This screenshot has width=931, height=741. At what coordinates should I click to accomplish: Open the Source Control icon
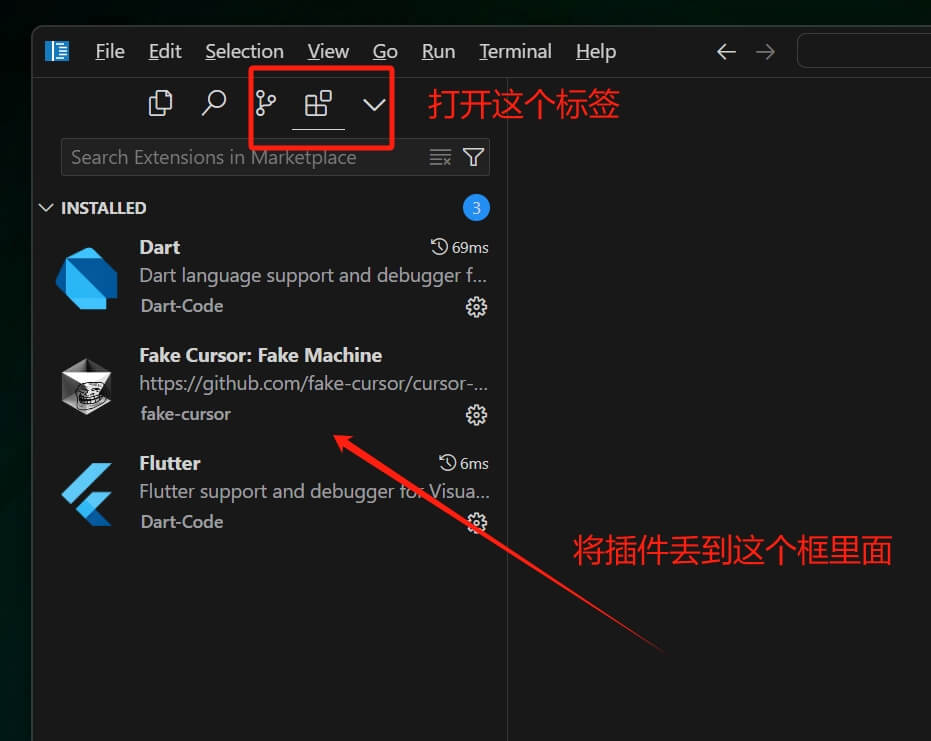(x=266, y=103)
